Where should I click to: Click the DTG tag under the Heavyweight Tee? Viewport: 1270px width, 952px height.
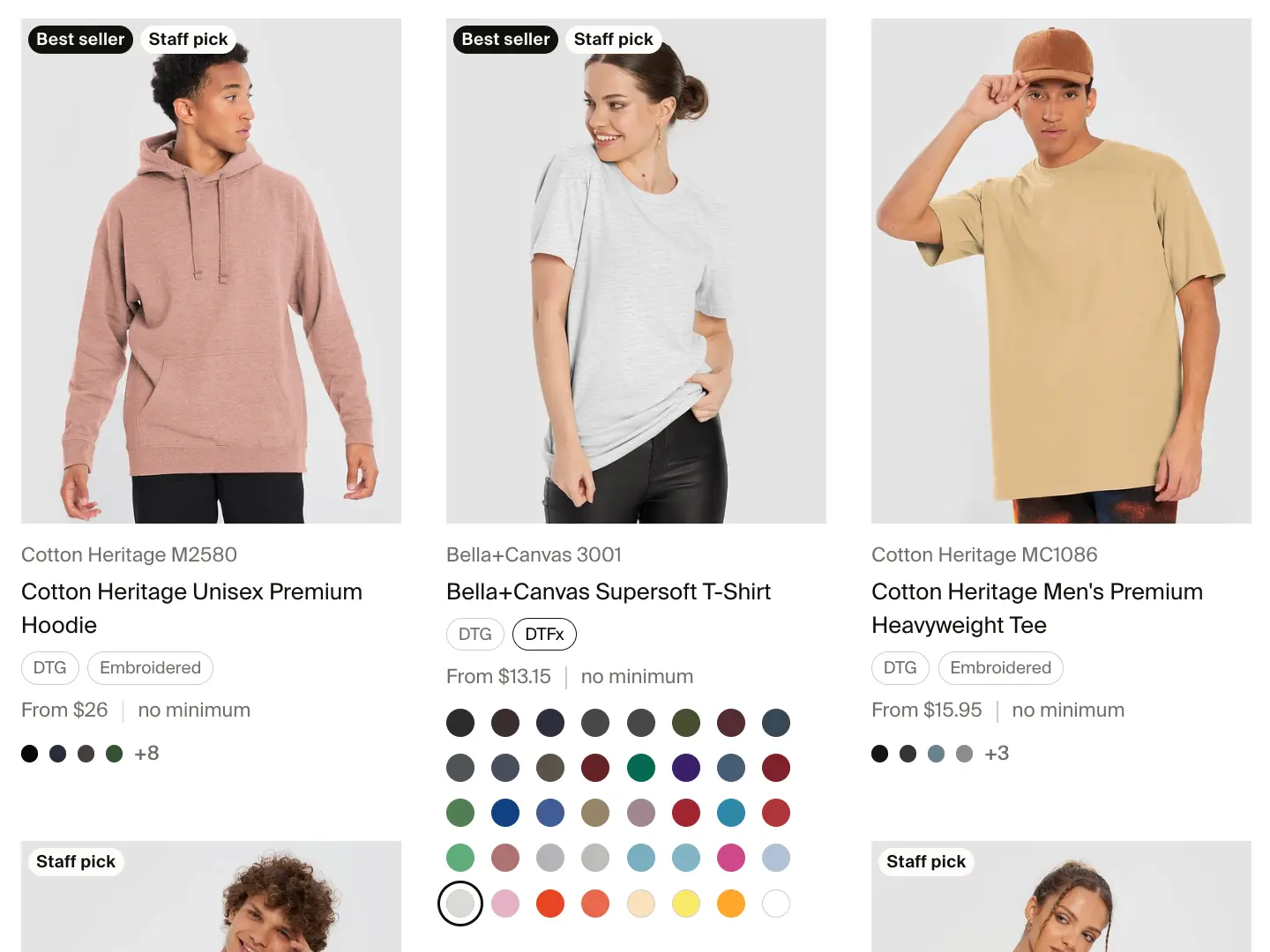(x=900, y=667)
